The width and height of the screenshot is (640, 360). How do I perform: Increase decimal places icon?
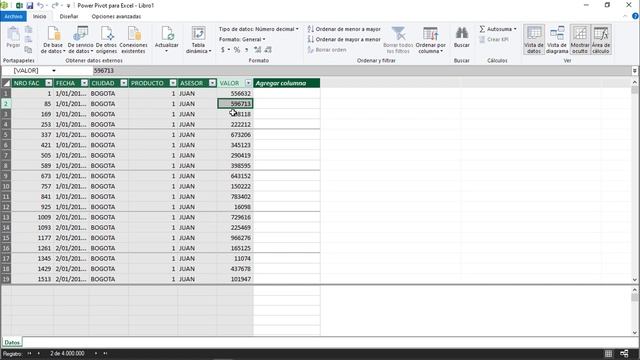click(x=257, y=50)
